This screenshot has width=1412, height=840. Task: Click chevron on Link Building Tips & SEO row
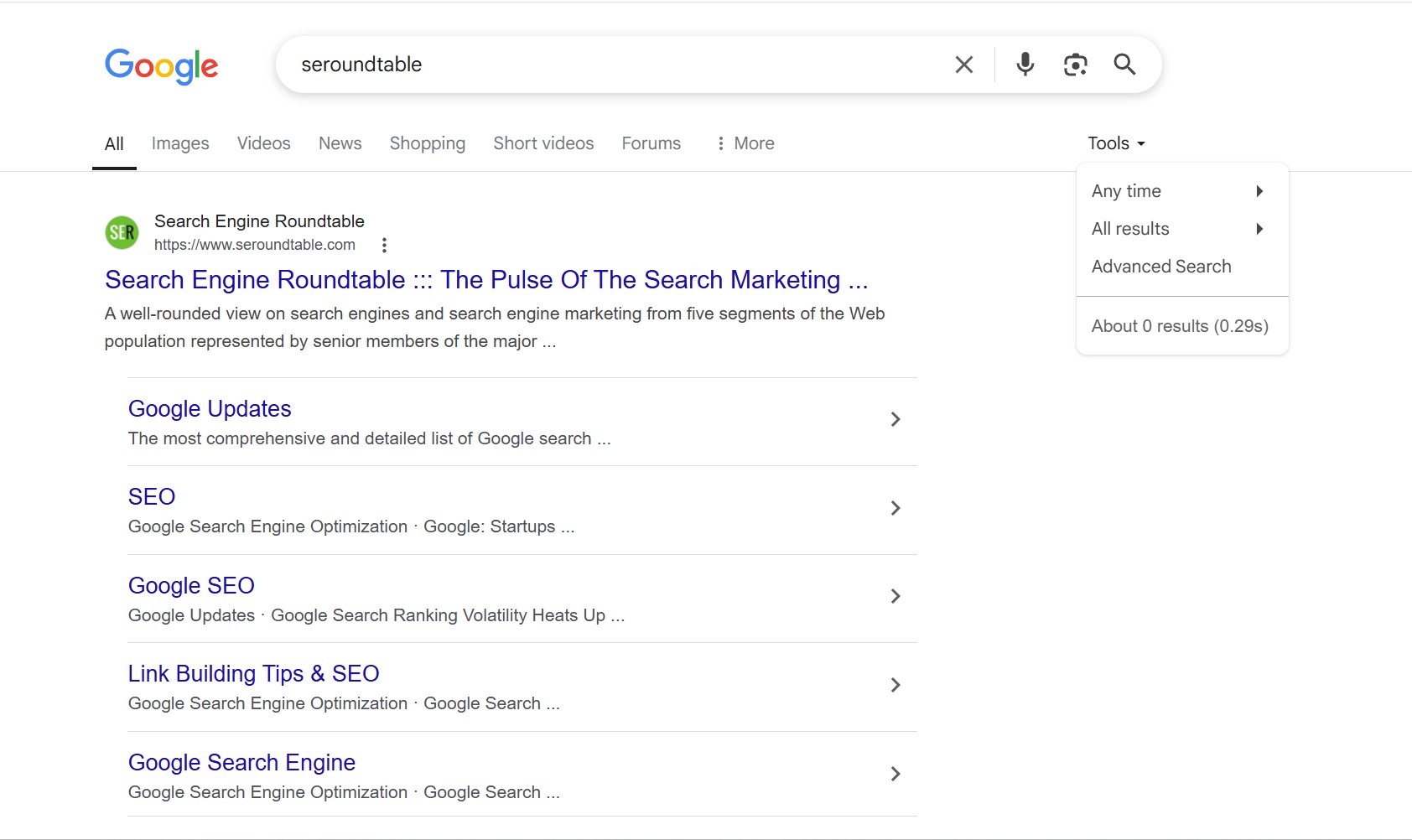895,685
